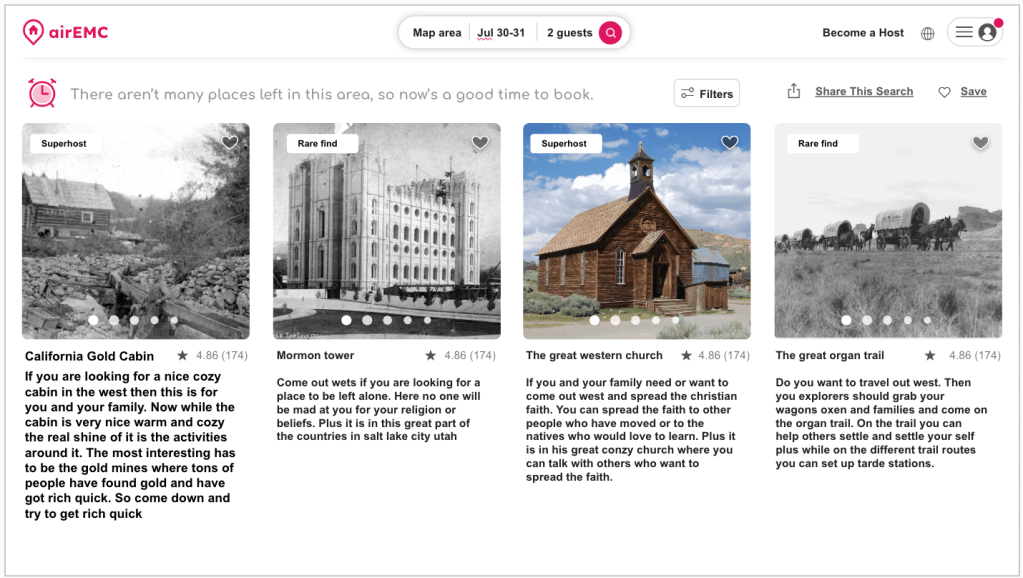
Task: Open the Filters options
Action: click(x=706, y=94)
